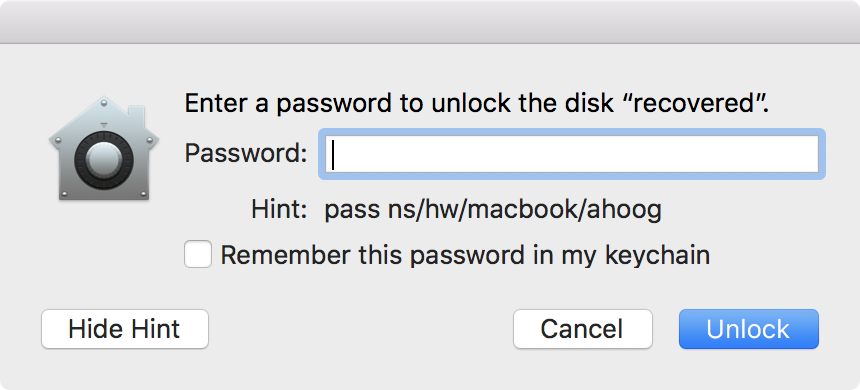Focus the Password text field
Screen dimensions: 860x390
pyautogui.click(x=572, y=154)
